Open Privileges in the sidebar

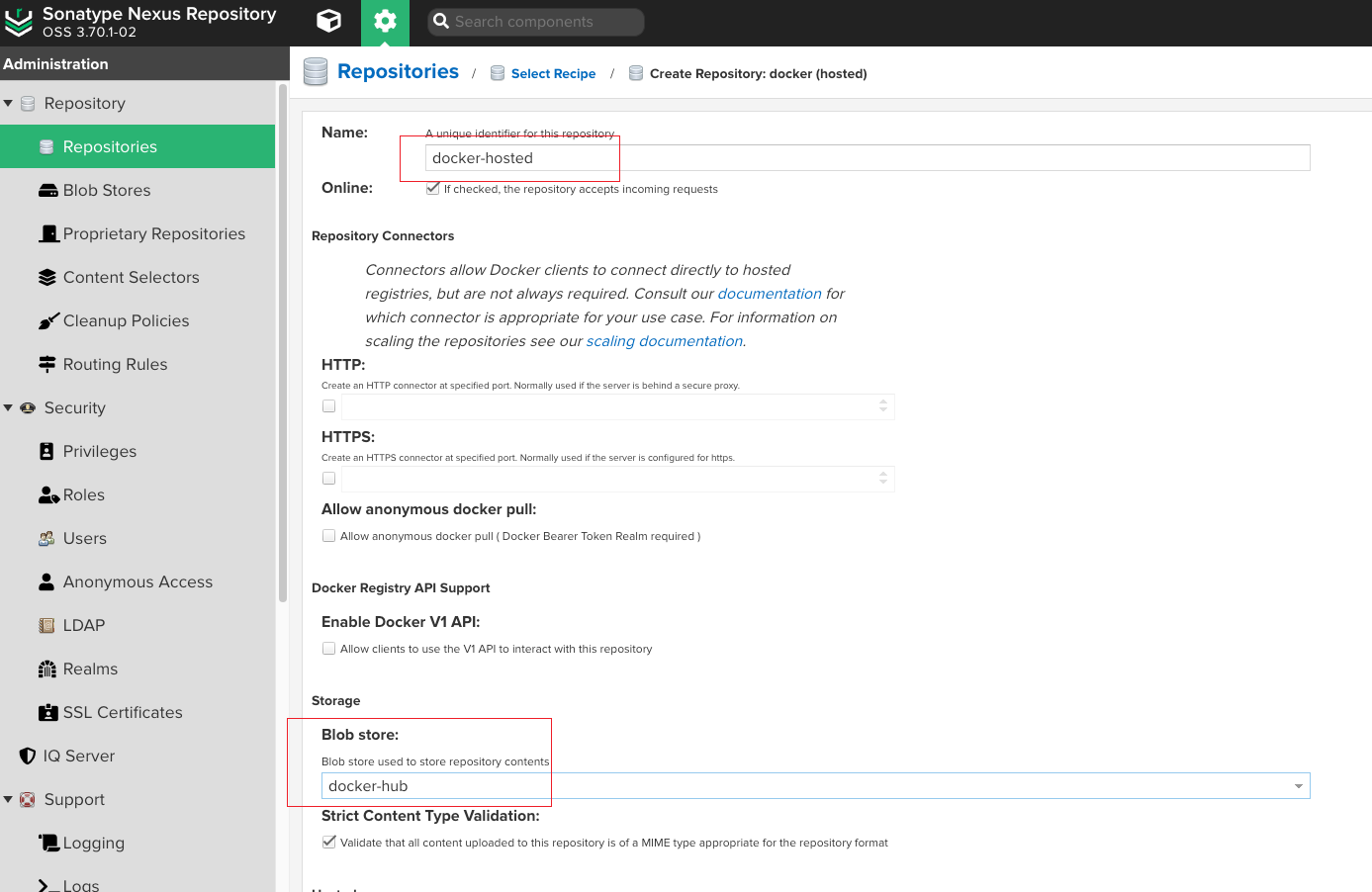(137, 451)
